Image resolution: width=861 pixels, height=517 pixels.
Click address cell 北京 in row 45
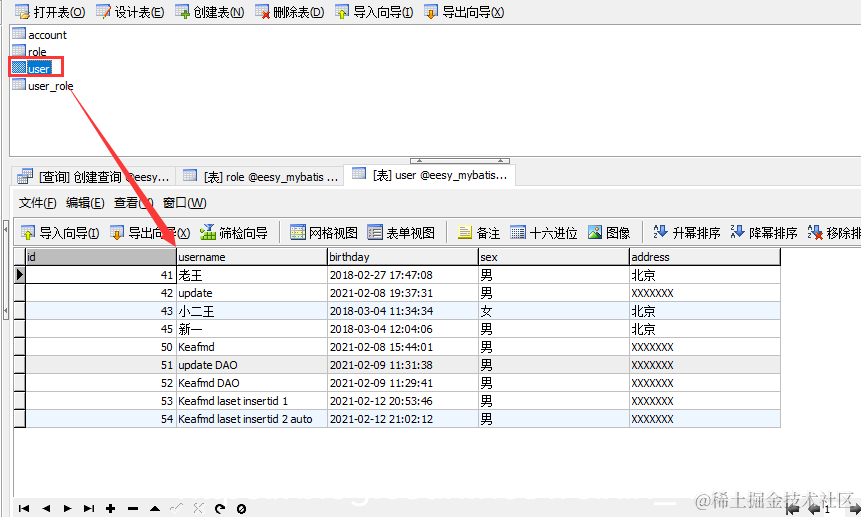click(705, 329)
